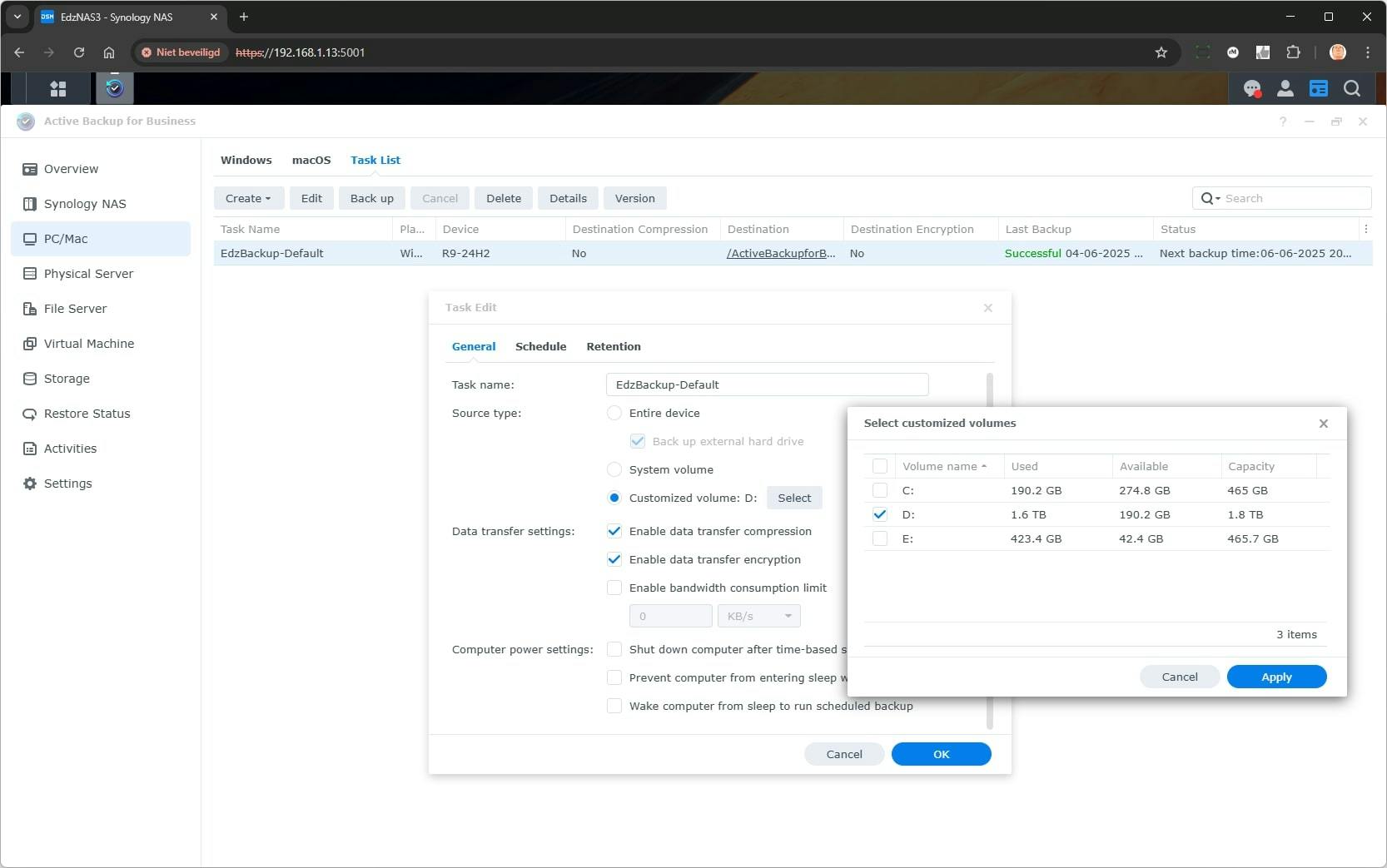Image resolution: width=1387 pixels, height=868 pixels.
Task: Click the Select volume button
Action: [794, 498]
